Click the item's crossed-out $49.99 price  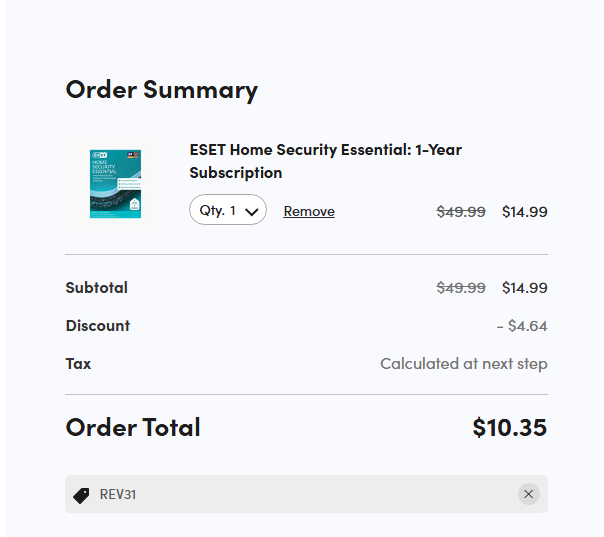(461, 211)
